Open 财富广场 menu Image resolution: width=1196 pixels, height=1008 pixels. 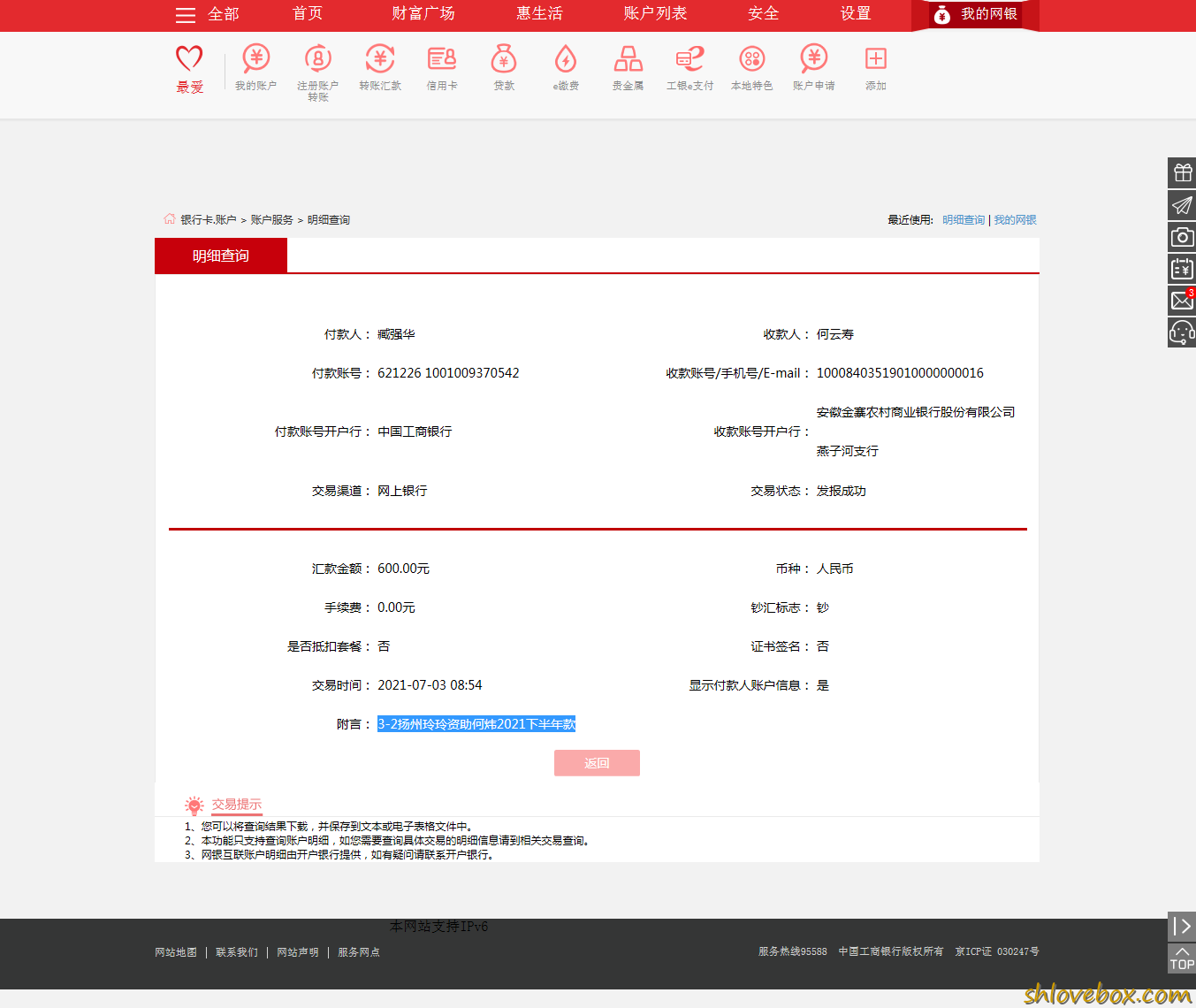[423, 13]
